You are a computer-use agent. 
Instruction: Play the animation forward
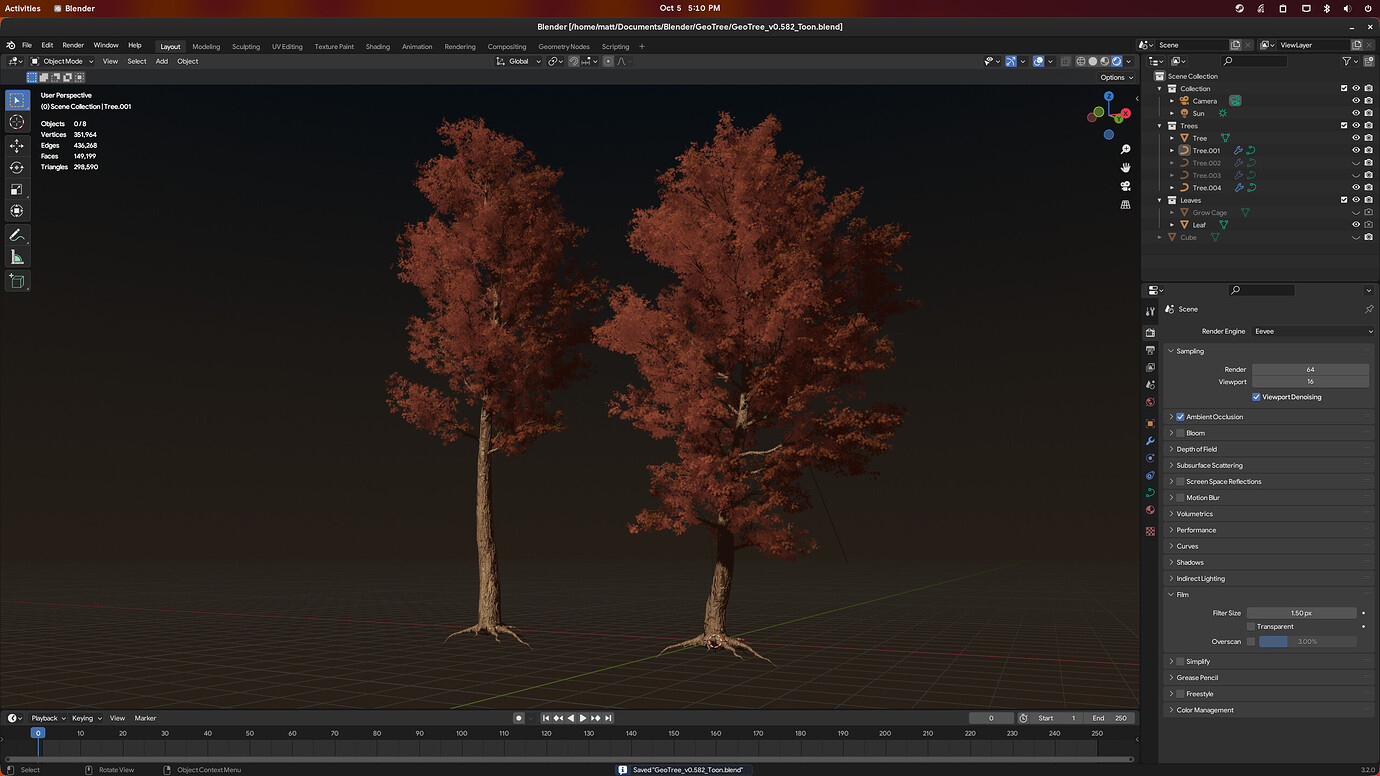point(583,718)
